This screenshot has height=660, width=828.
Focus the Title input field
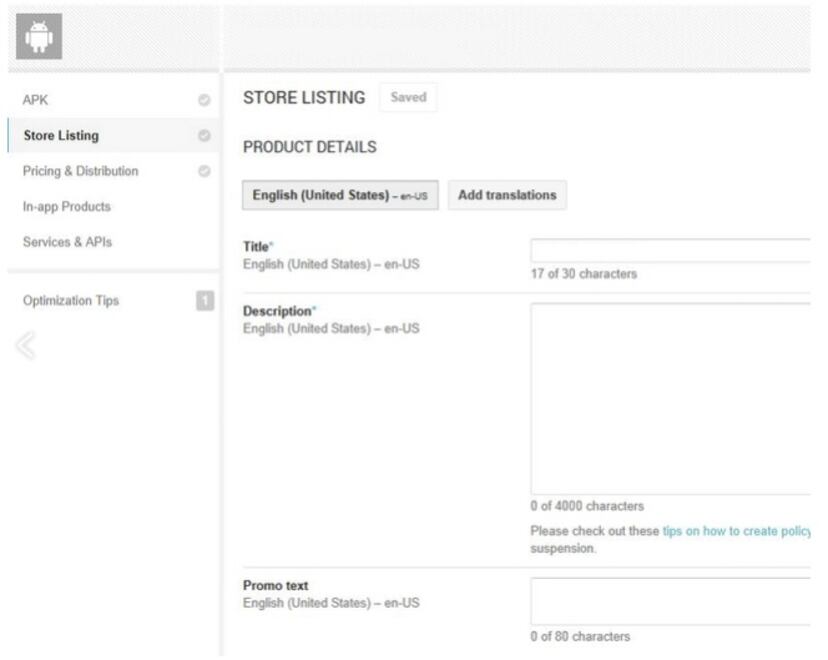click(x=670, y=250)
